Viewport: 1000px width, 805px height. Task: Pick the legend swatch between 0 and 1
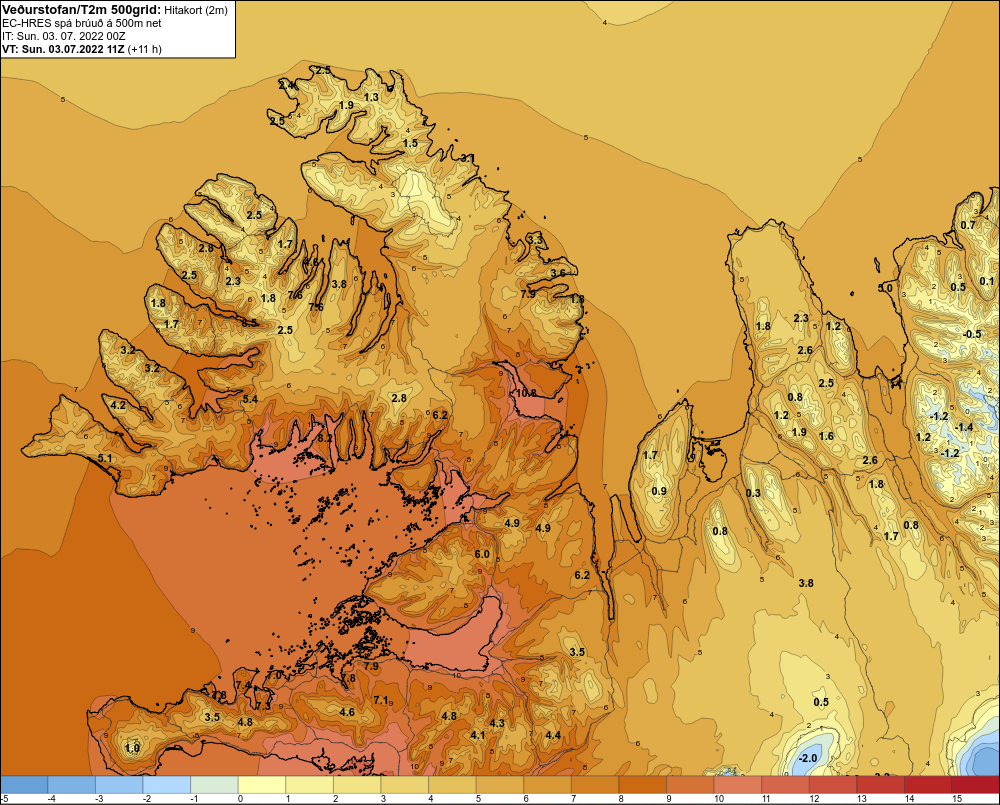pos(262,784)
